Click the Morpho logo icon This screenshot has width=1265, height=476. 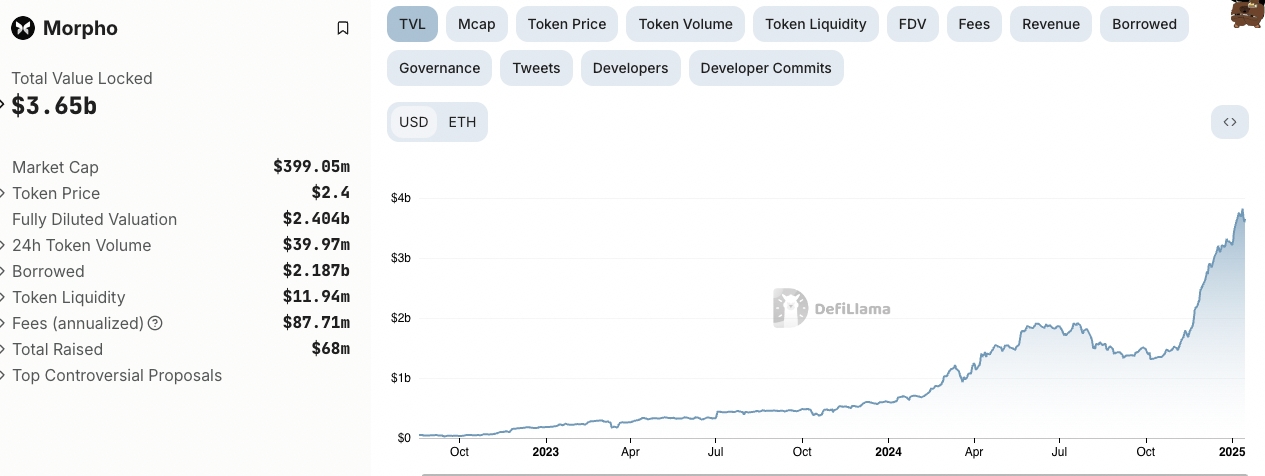tap(23, 28)
